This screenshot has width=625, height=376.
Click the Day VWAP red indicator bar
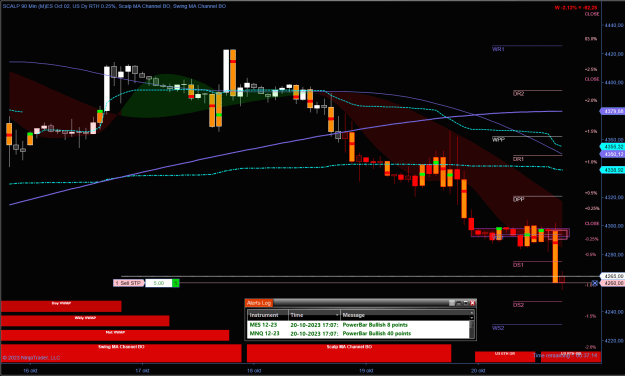click(61, 306)
